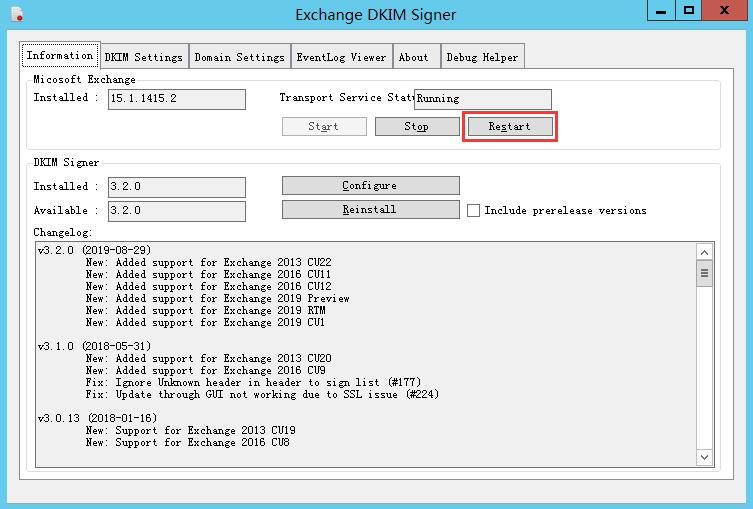Click the Configure button
This screenshot has height=509, width=753.
[x=370, y=186]
